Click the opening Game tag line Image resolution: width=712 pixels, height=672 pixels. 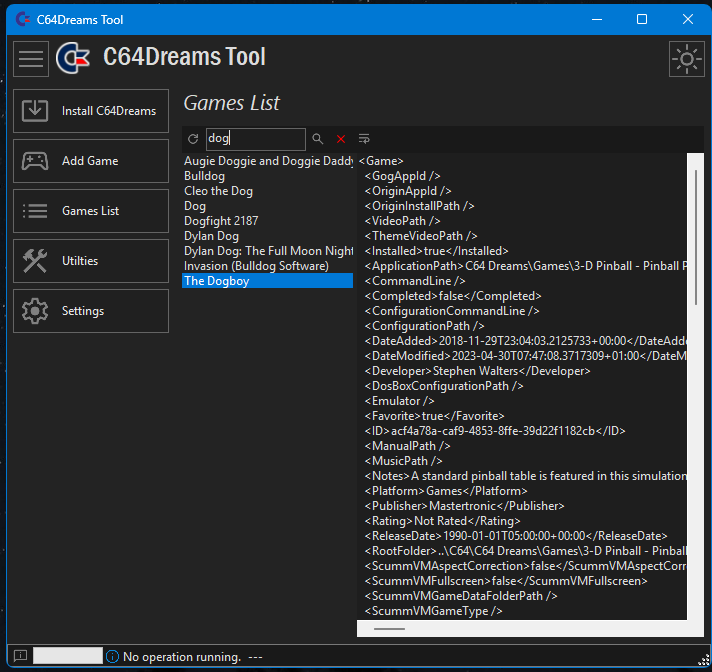tap(381, 161)
